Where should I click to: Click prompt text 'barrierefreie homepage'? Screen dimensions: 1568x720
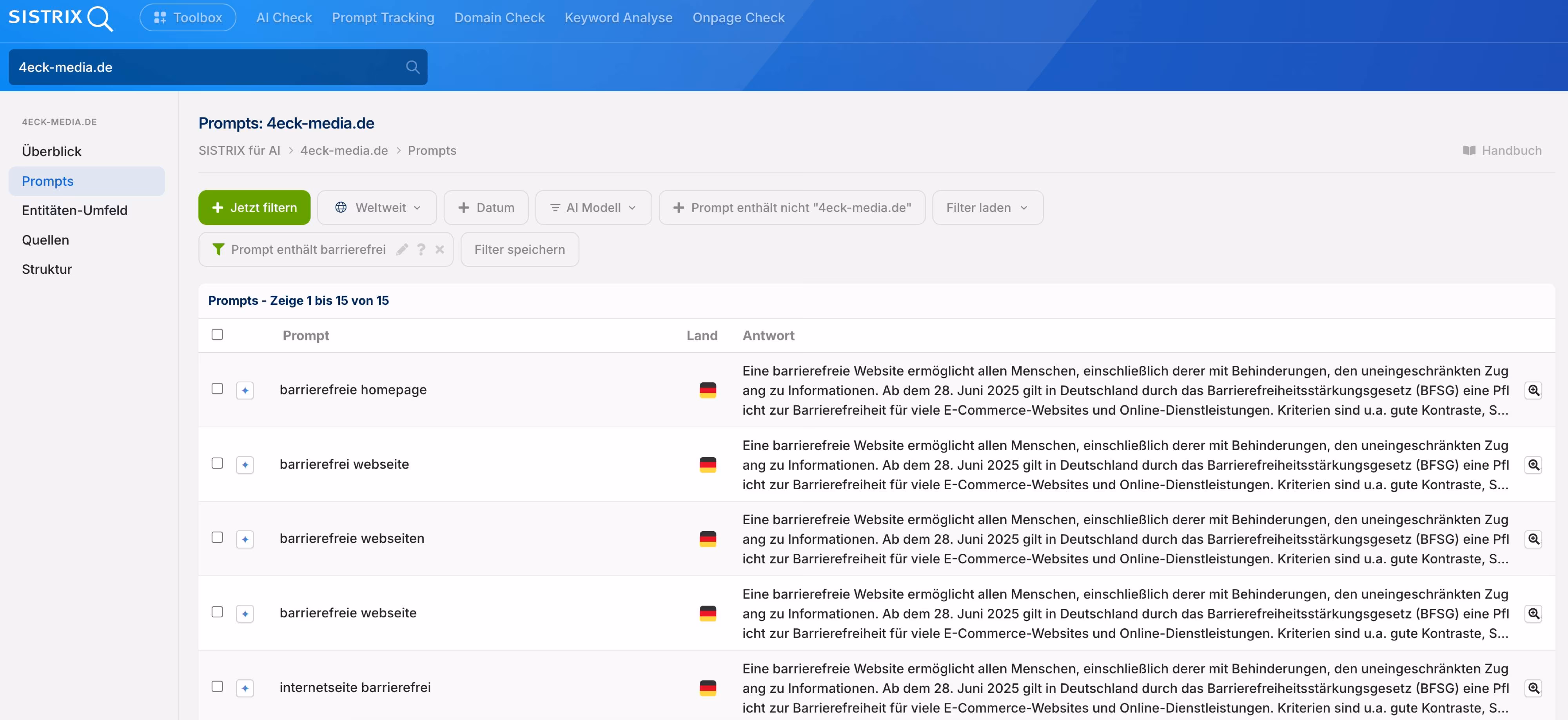coord(353,390)
